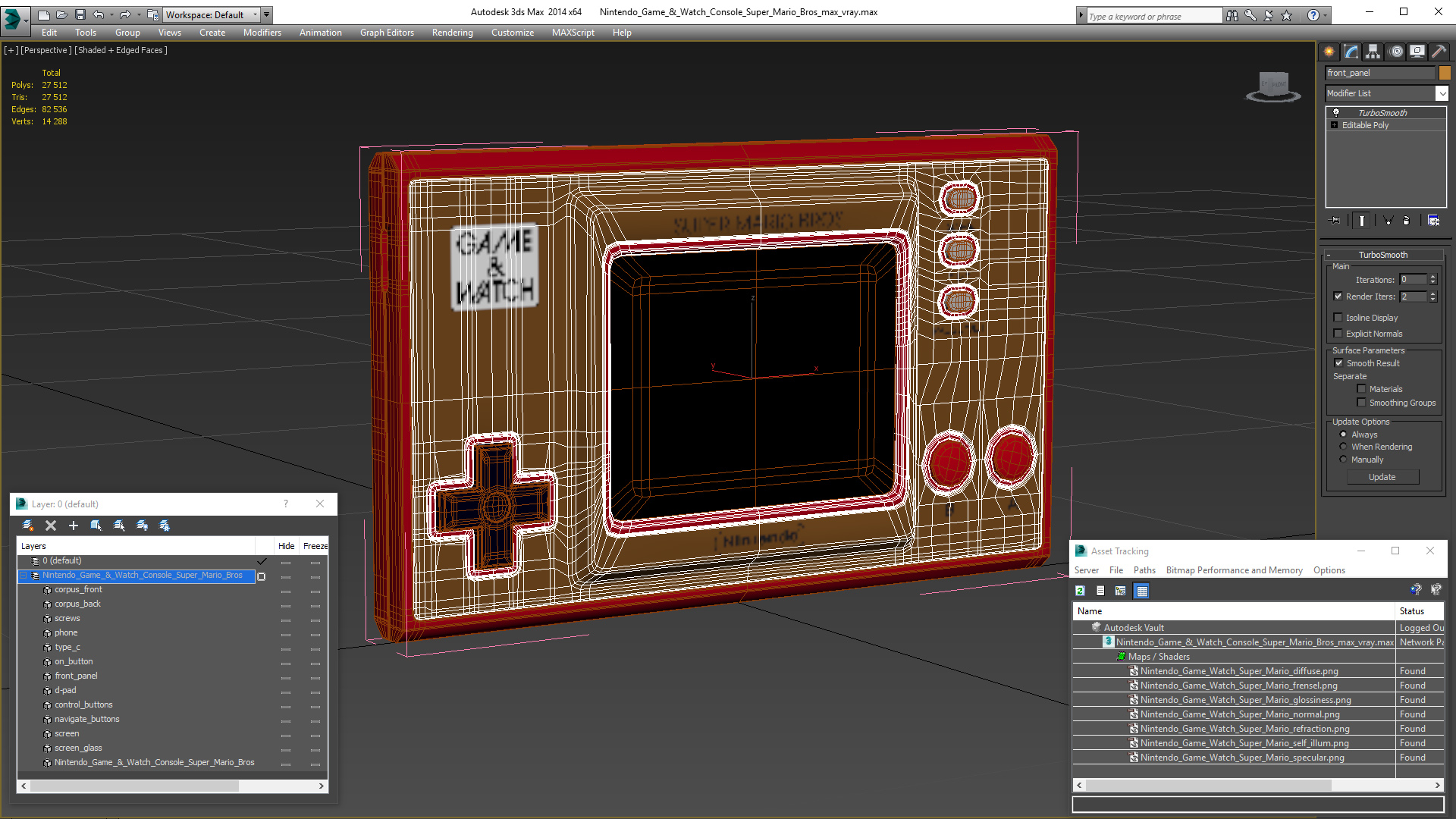Click Layer dialog horizontal scrollbar
The height and width of the screenshot is (819, 1456).
coord(134,786)
